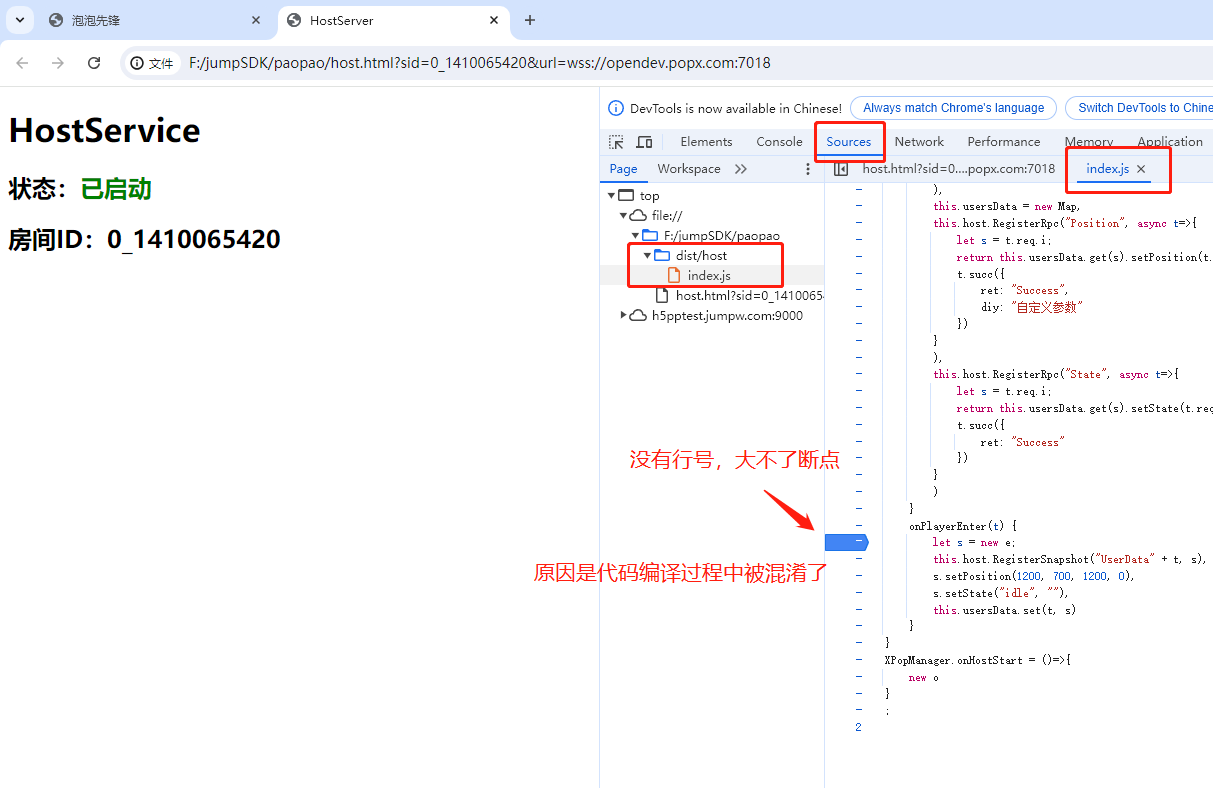Screen dimensions: 1213x788
Task: Open the Sources pane three-dot menu
Action: (808, 169)
